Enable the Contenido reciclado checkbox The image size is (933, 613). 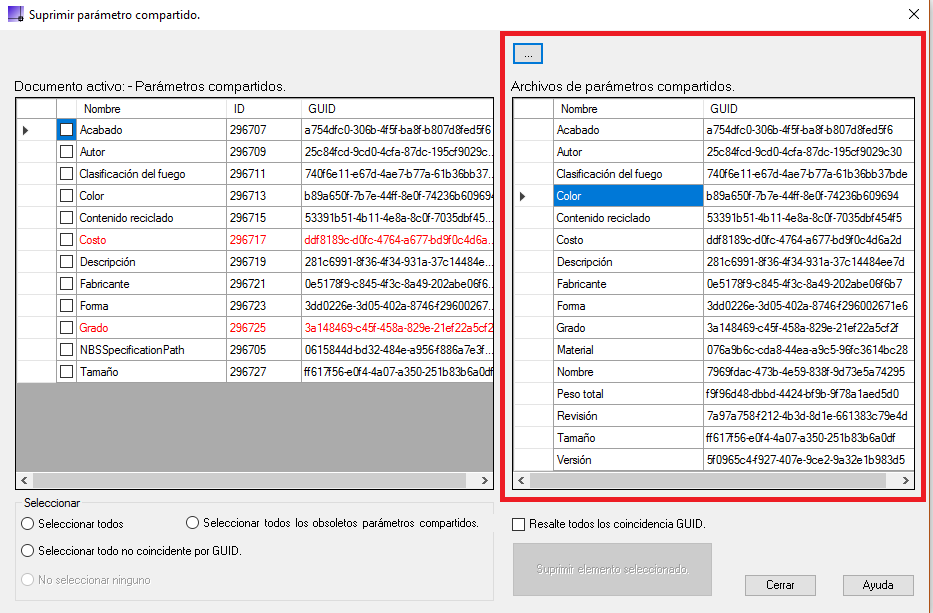coord(67,218)
